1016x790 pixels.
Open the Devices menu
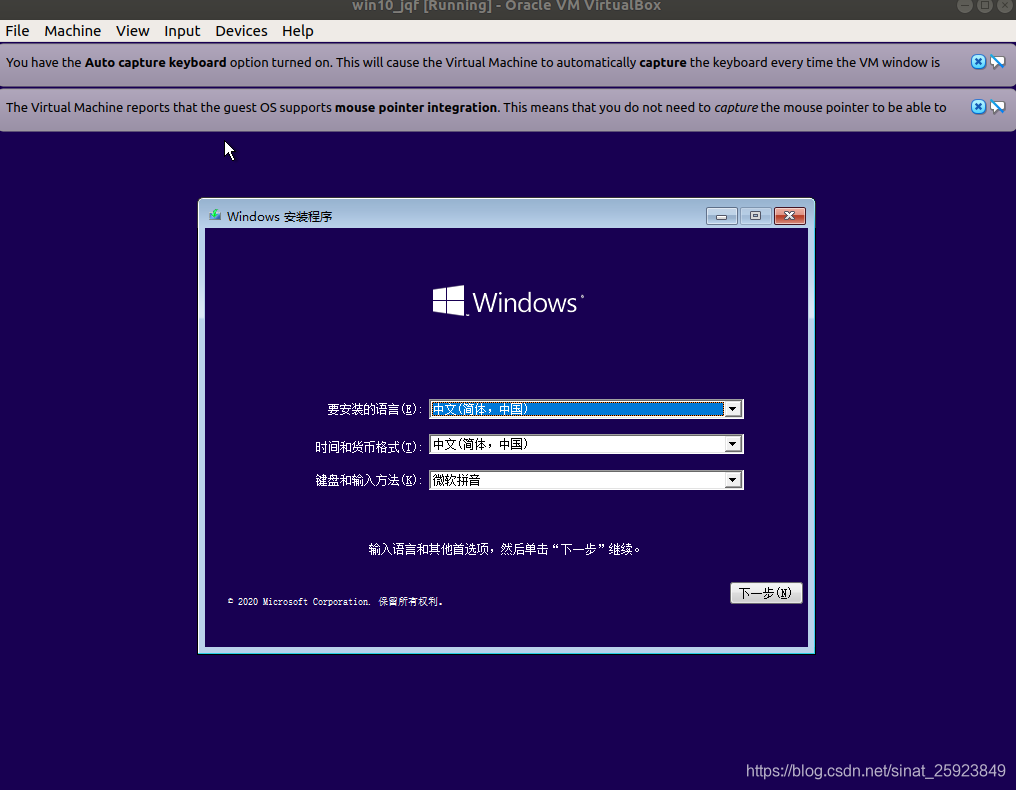241,31
